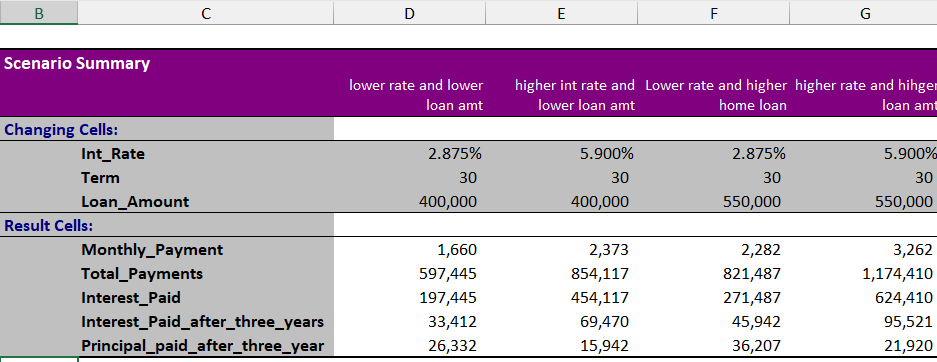Select Total_Payments value 821,487

pyautogui.click(x=752, y=274)
